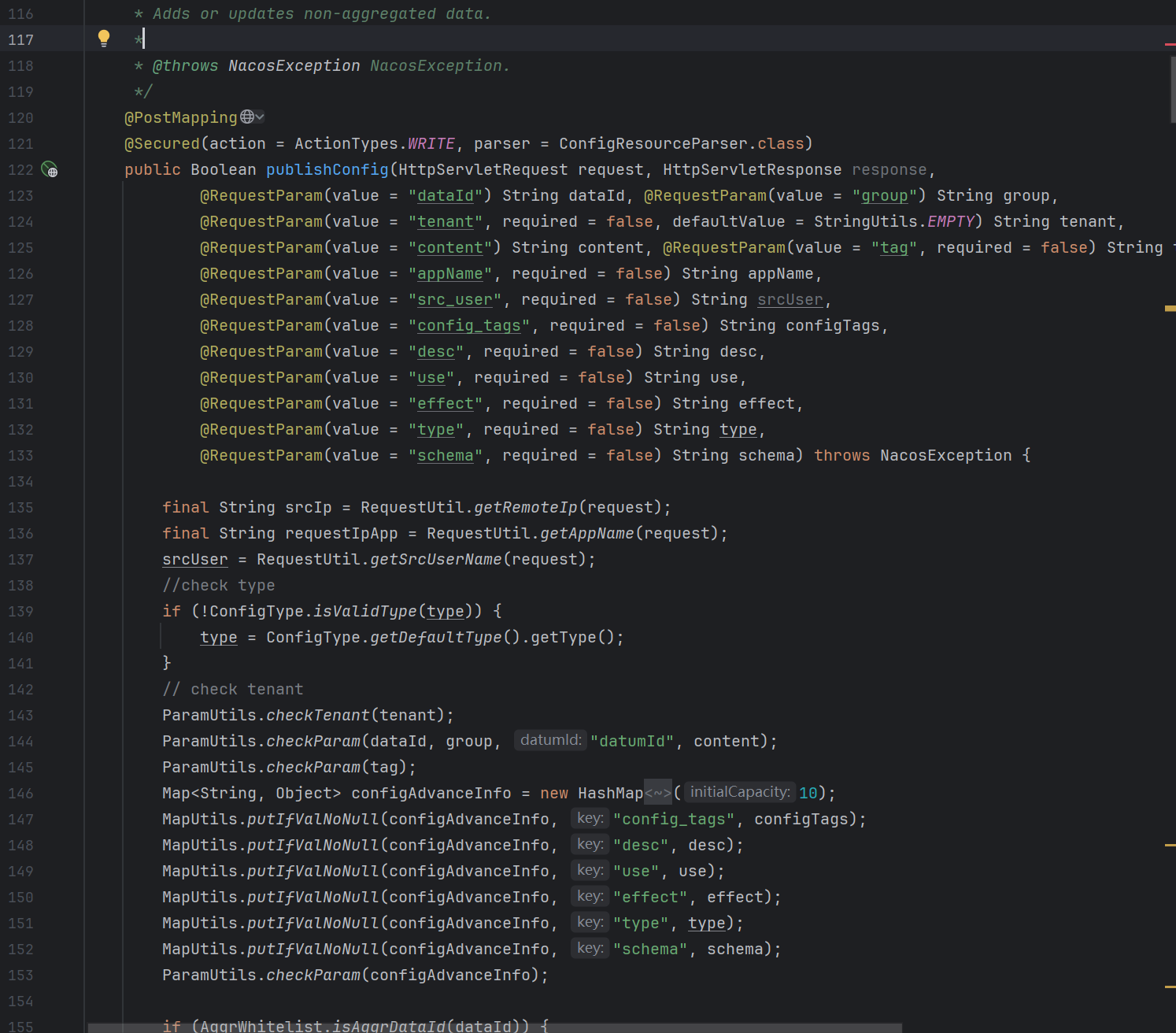Click the yellow lightbulb quick-fix icon
Image resolution: width=1176 pixels, height=1033 pixels.
tap(103, 38)
